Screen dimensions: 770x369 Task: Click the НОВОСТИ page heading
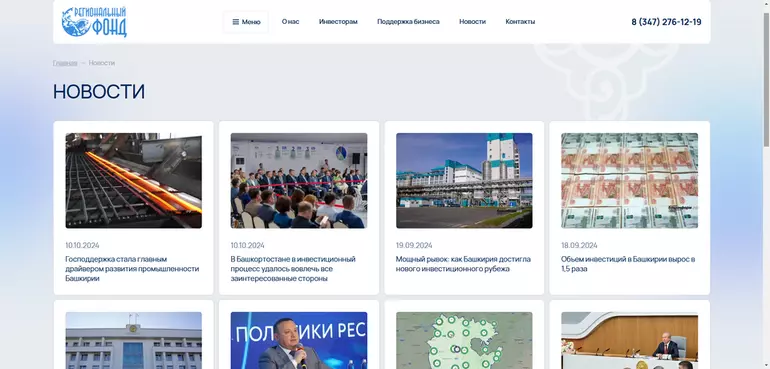click(99, 92)
